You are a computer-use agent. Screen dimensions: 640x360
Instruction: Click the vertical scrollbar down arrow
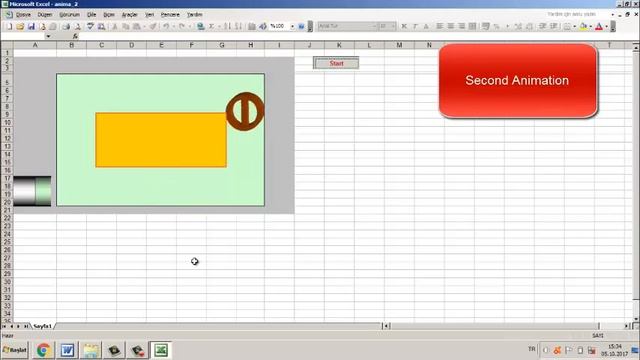tap(636, 318)
